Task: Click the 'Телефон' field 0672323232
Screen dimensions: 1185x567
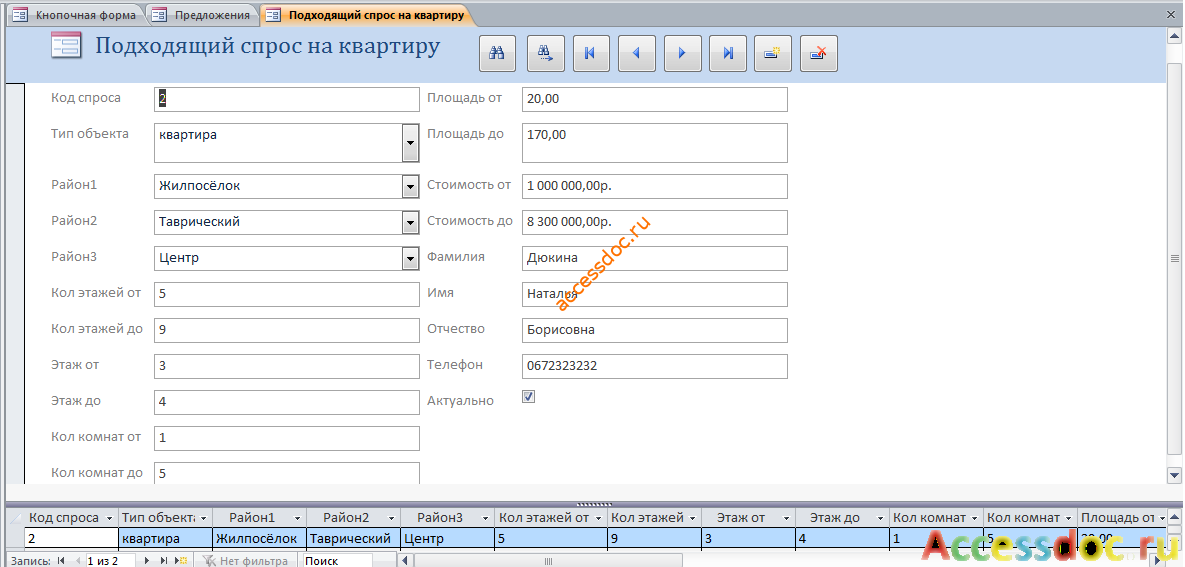Action: [654, 366]
